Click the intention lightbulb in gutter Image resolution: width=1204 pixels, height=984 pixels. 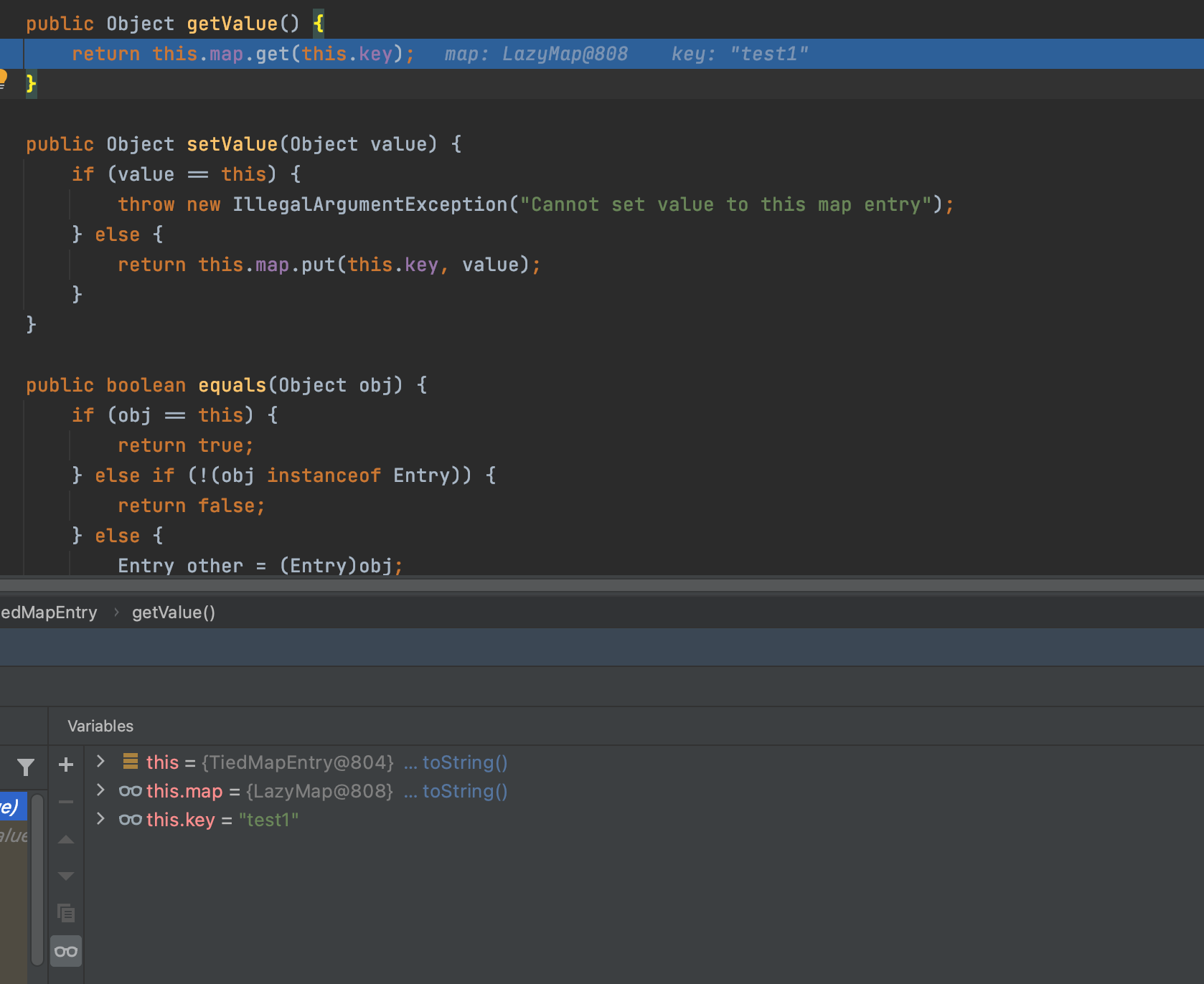(x=3, y=78)
